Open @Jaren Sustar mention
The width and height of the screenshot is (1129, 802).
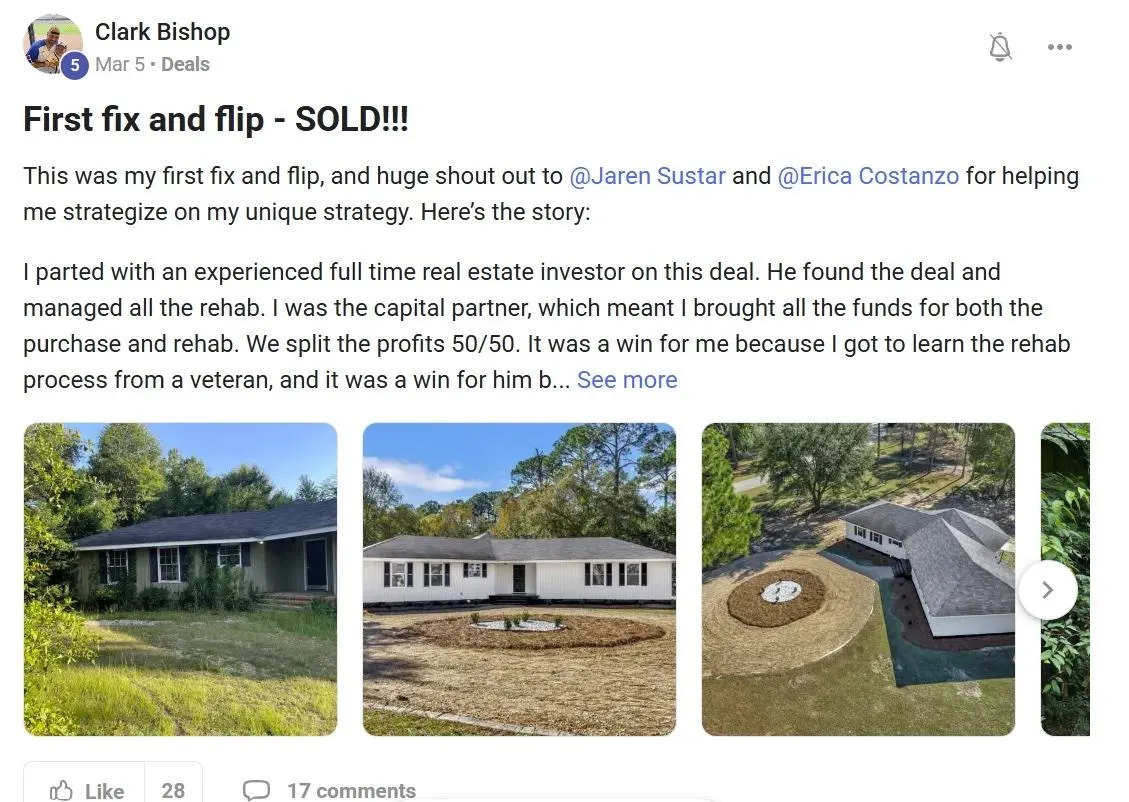pyautogui.click(x=647, y=176)
